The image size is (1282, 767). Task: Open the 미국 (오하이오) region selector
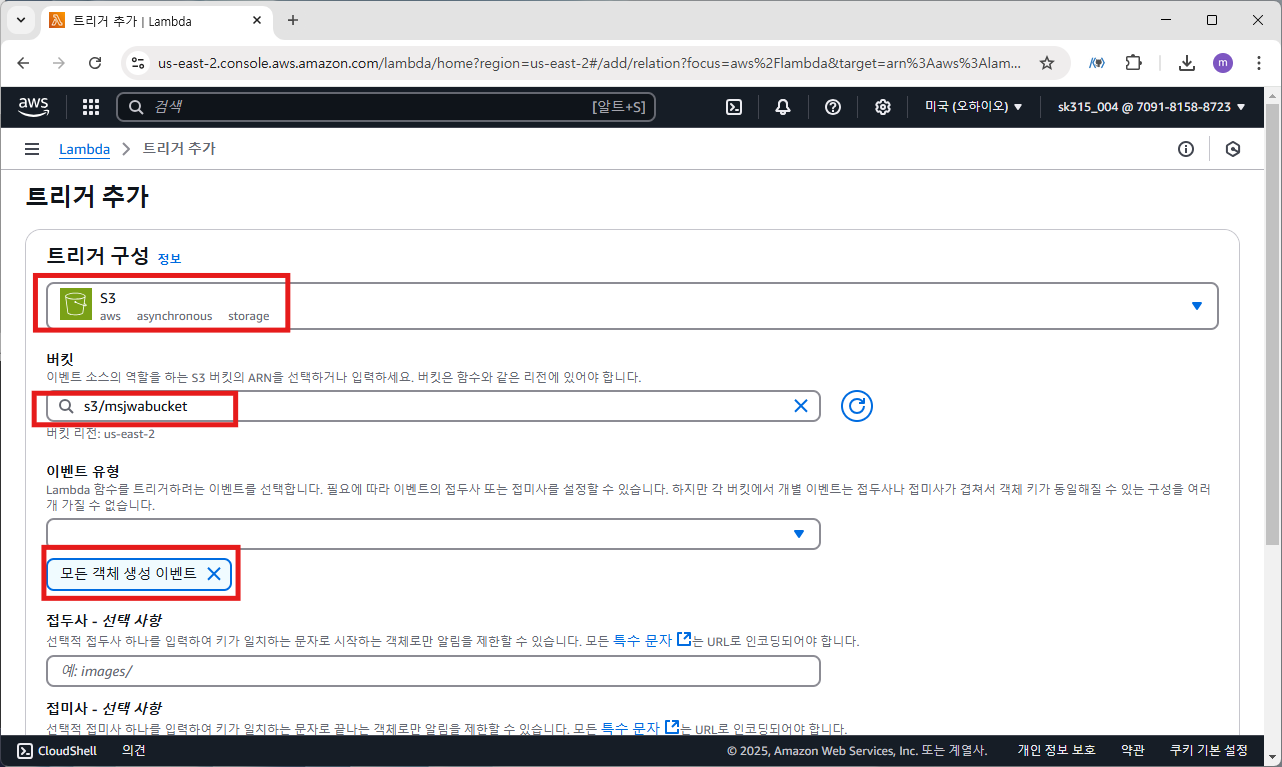(973, 107)
